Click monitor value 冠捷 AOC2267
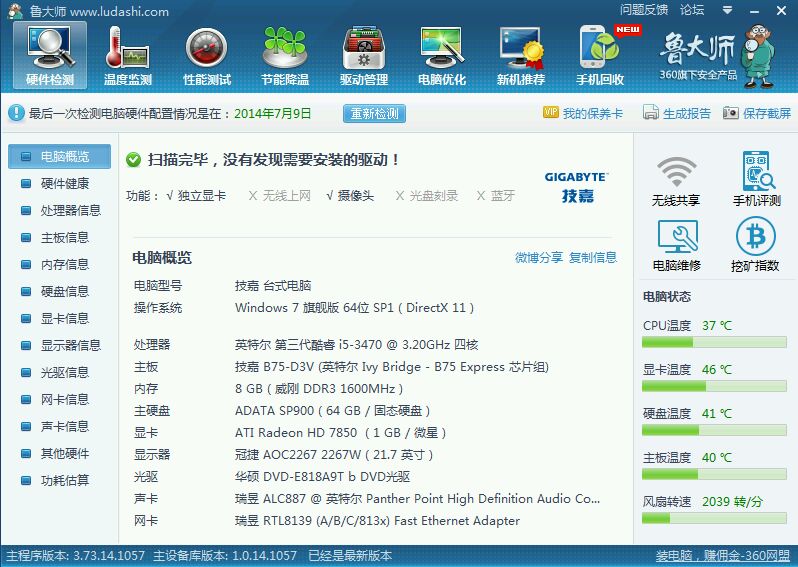The height and width of the screenshot is (567, 798). (x=334, y=455)
